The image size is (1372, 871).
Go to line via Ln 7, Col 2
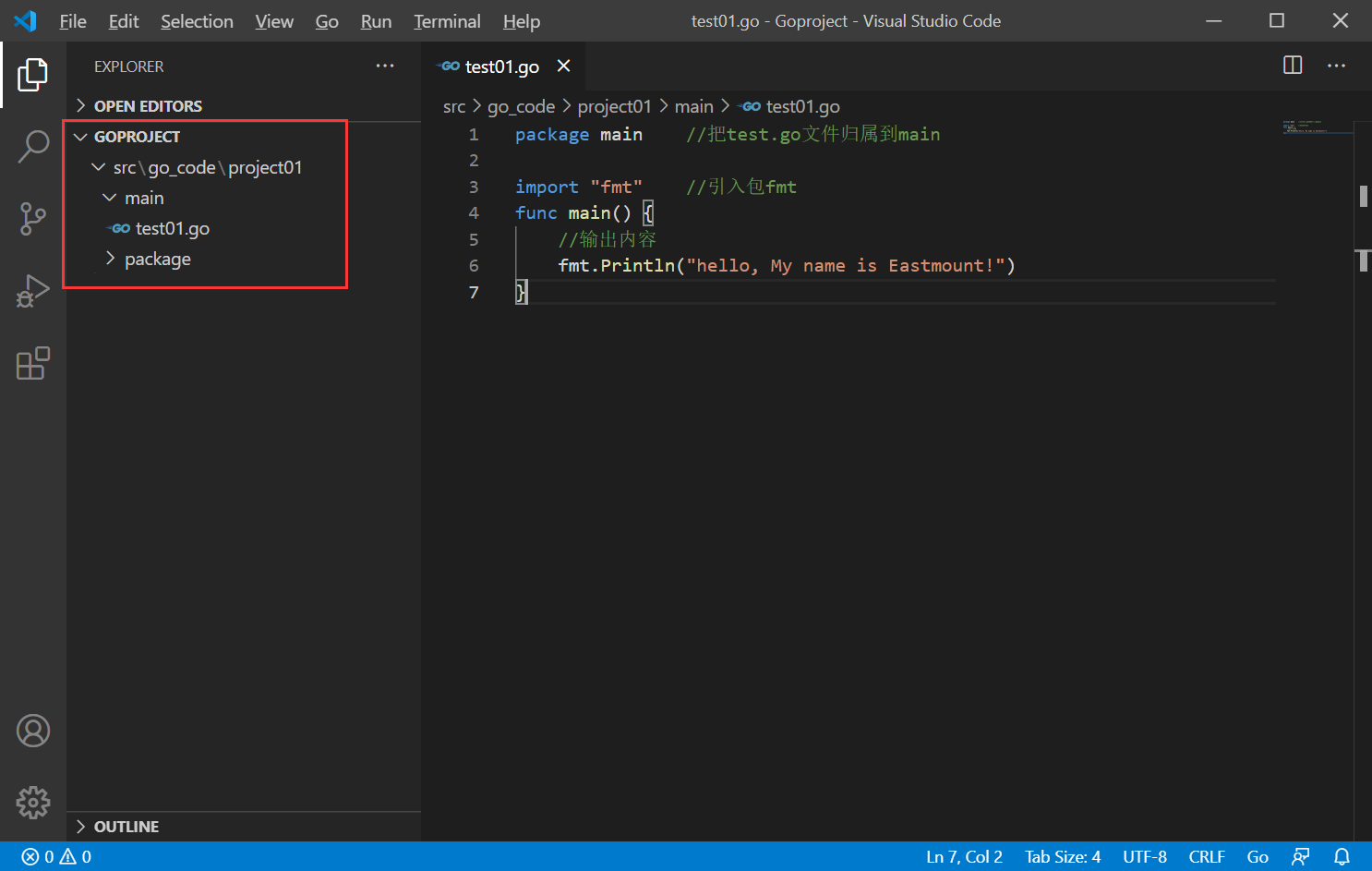(x=964, y=856)
